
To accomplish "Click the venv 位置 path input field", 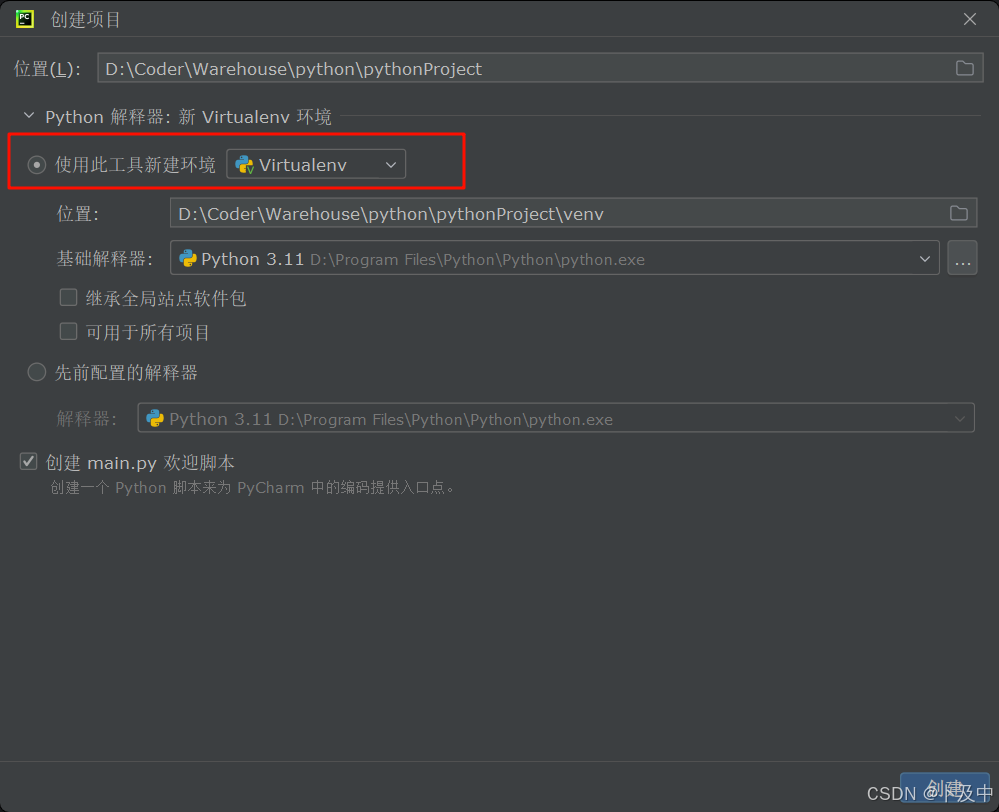I will point(573,213).
